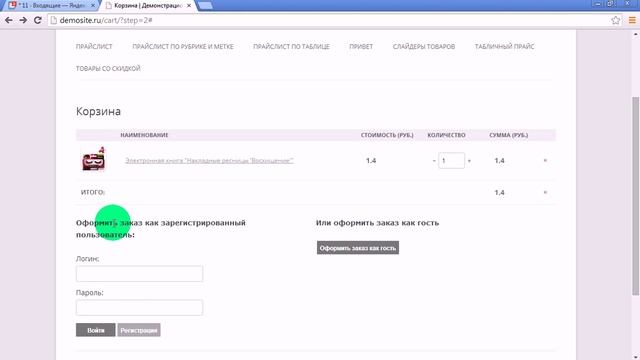
Task: Click СТОИМОСТЬ (РУБ.) column header
Action: (x=387, y=135)
